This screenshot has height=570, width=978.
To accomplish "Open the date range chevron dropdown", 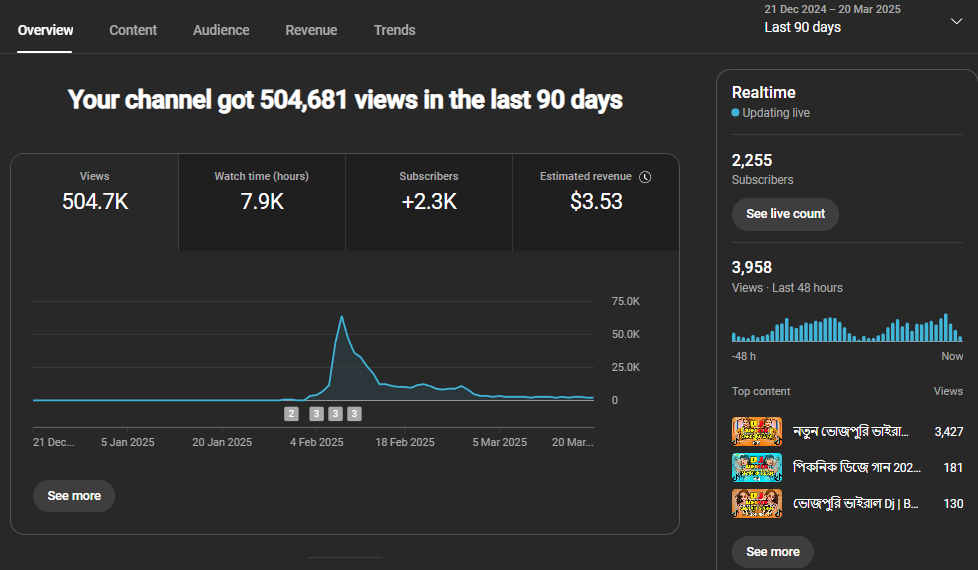I will pos(956,21).
